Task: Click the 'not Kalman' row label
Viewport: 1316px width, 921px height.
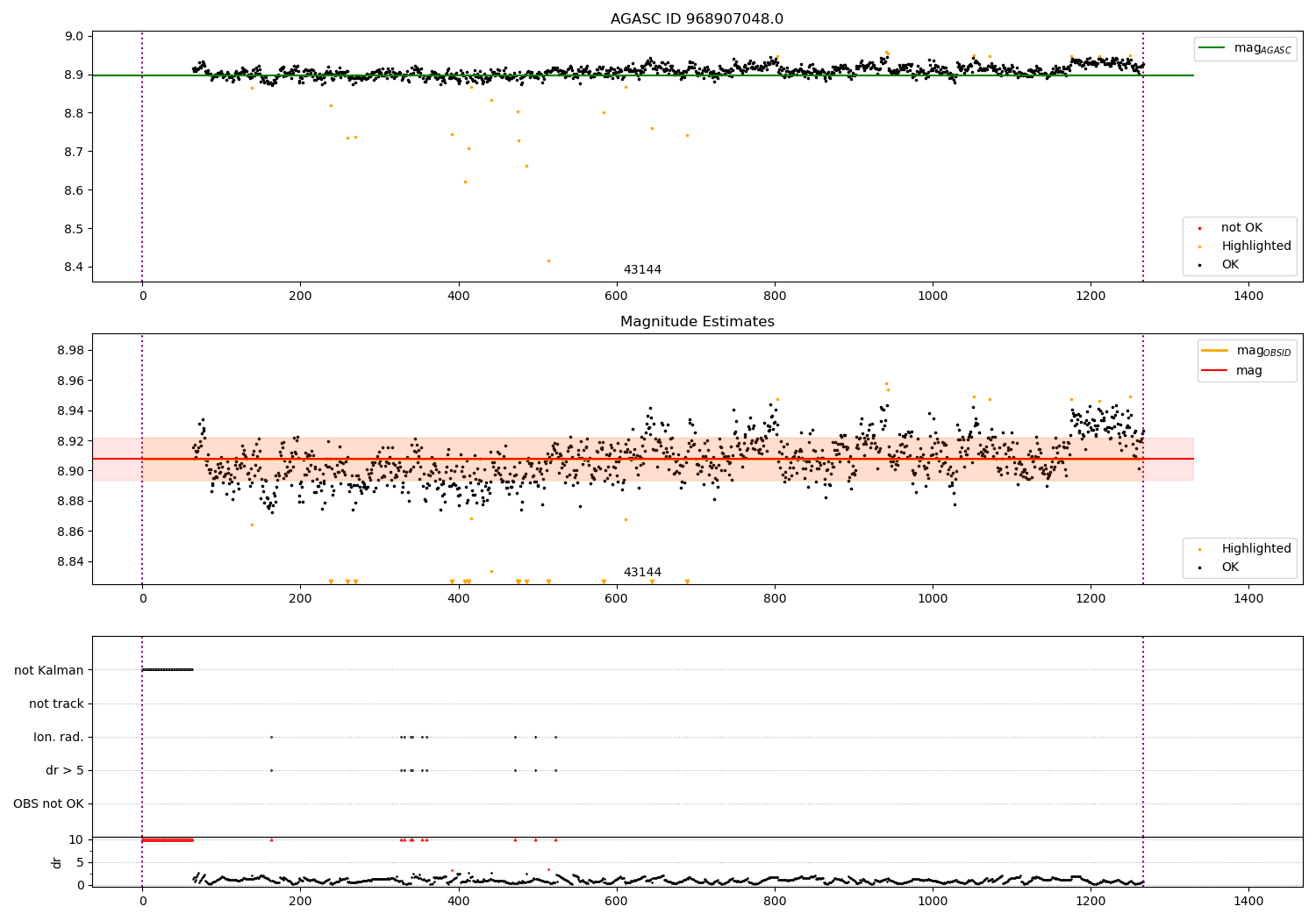Action: (49, 670)
